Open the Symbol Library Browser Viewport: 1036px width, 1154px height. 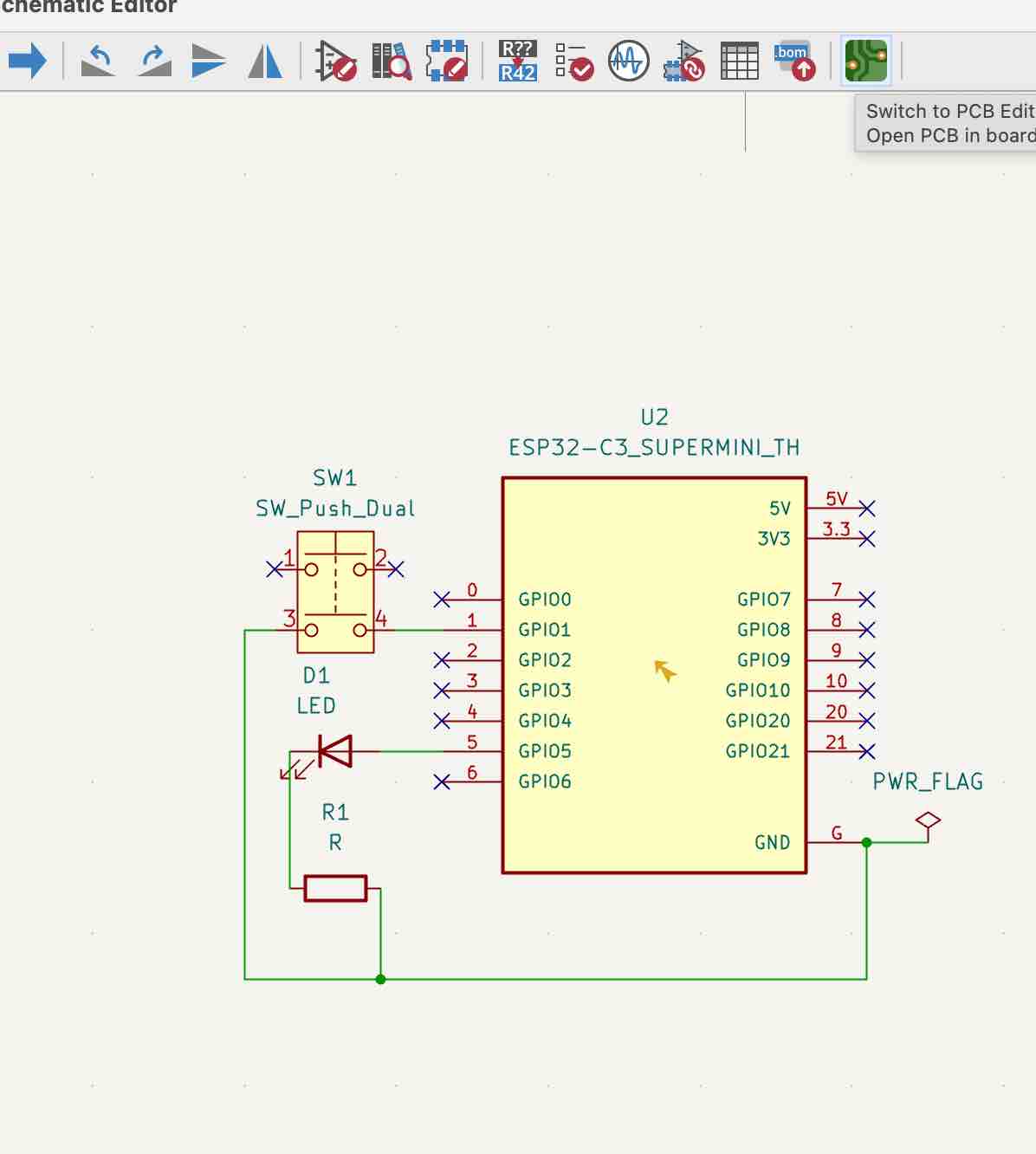pos(392,62)
